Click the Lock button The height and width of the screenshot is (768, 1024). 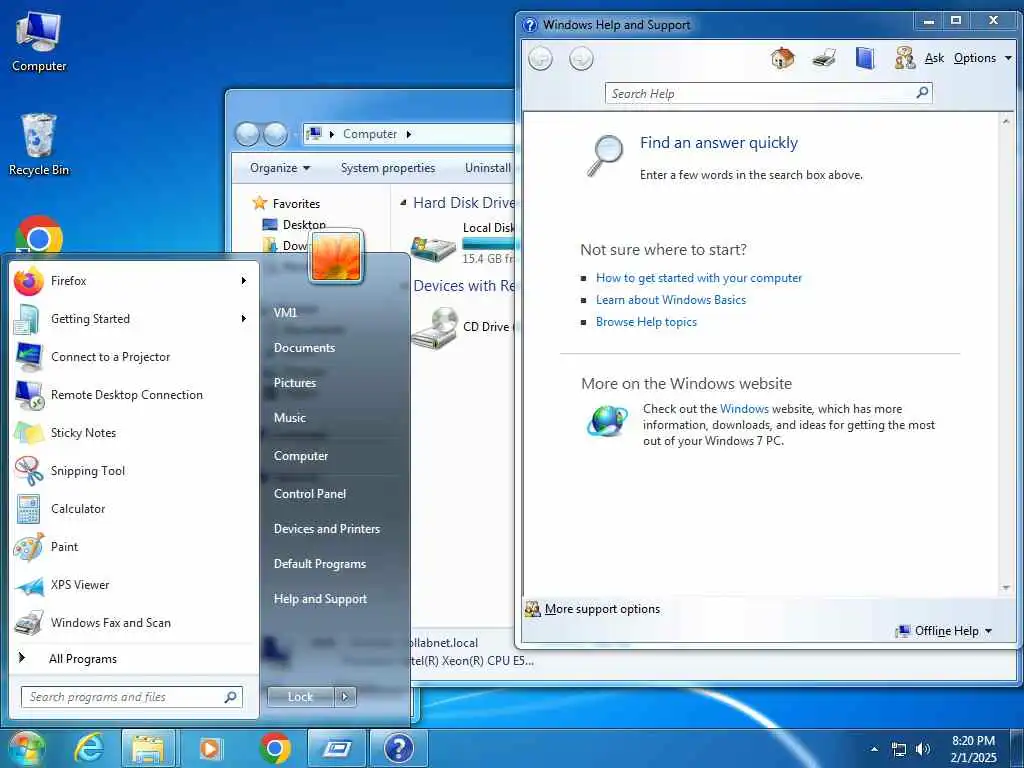(300, 697)
